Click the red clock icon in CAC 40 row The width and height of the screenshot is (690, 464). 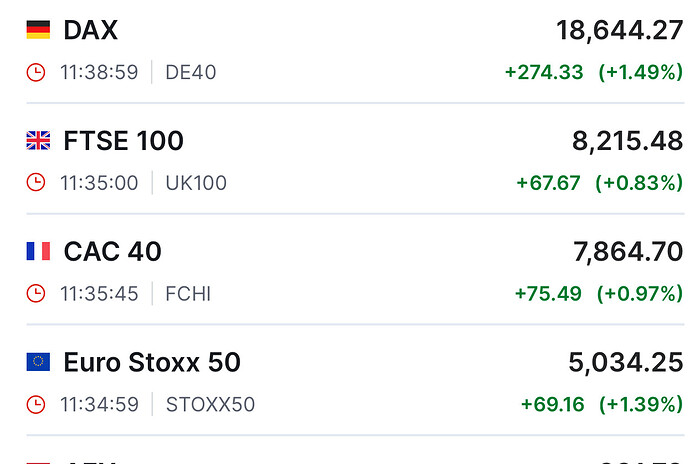pos(35,294)
